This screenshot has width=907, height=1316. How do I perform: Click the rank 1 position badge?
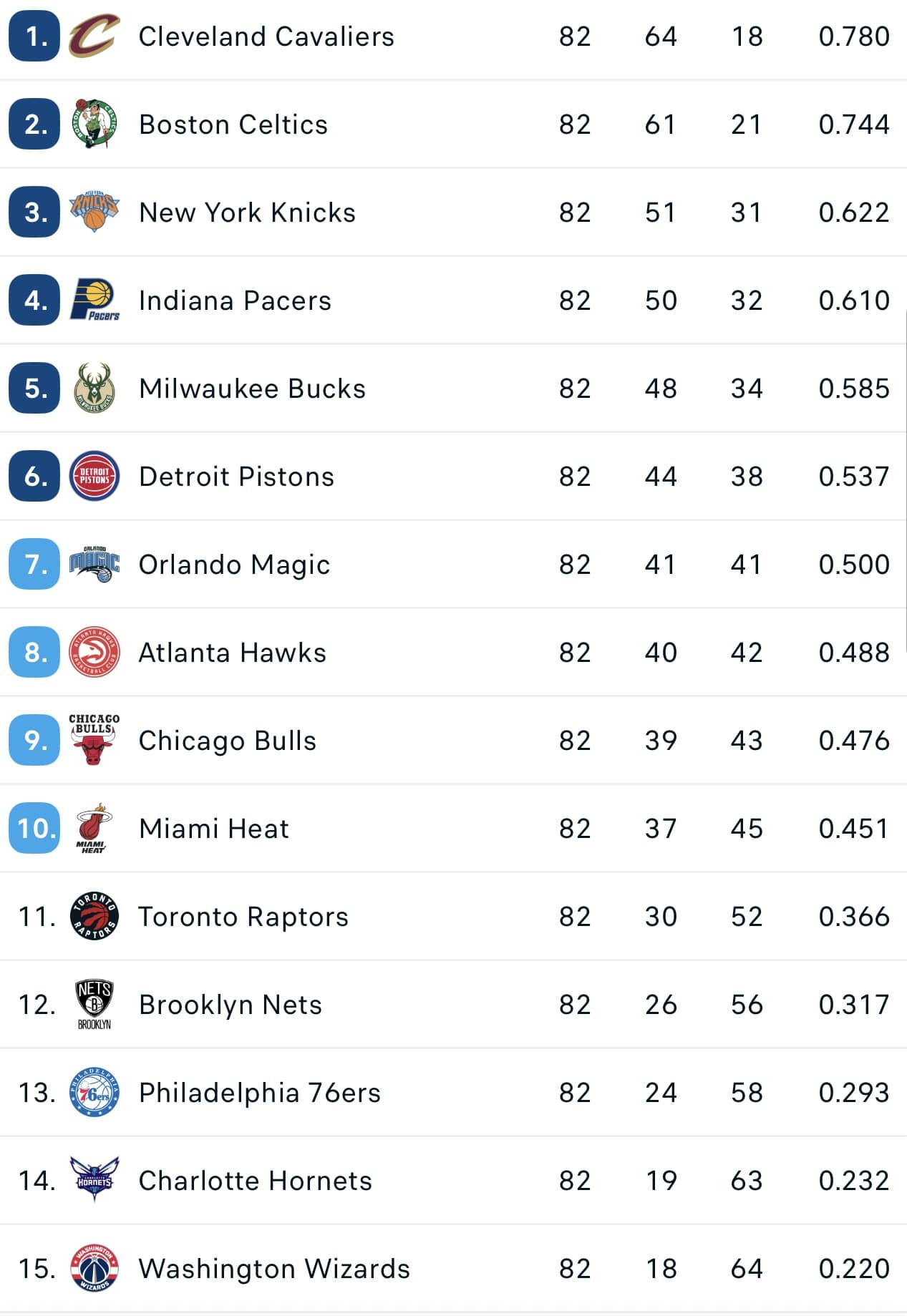click(34, 36)
